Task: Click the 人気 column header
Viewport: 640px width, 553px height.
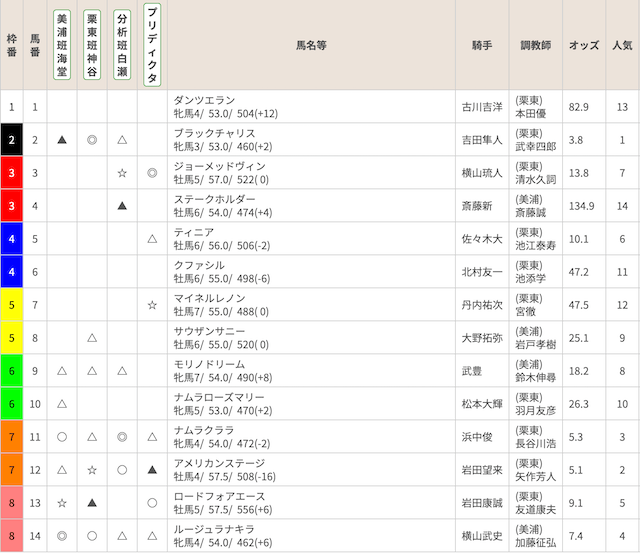Action: click(x=622, y=45)
